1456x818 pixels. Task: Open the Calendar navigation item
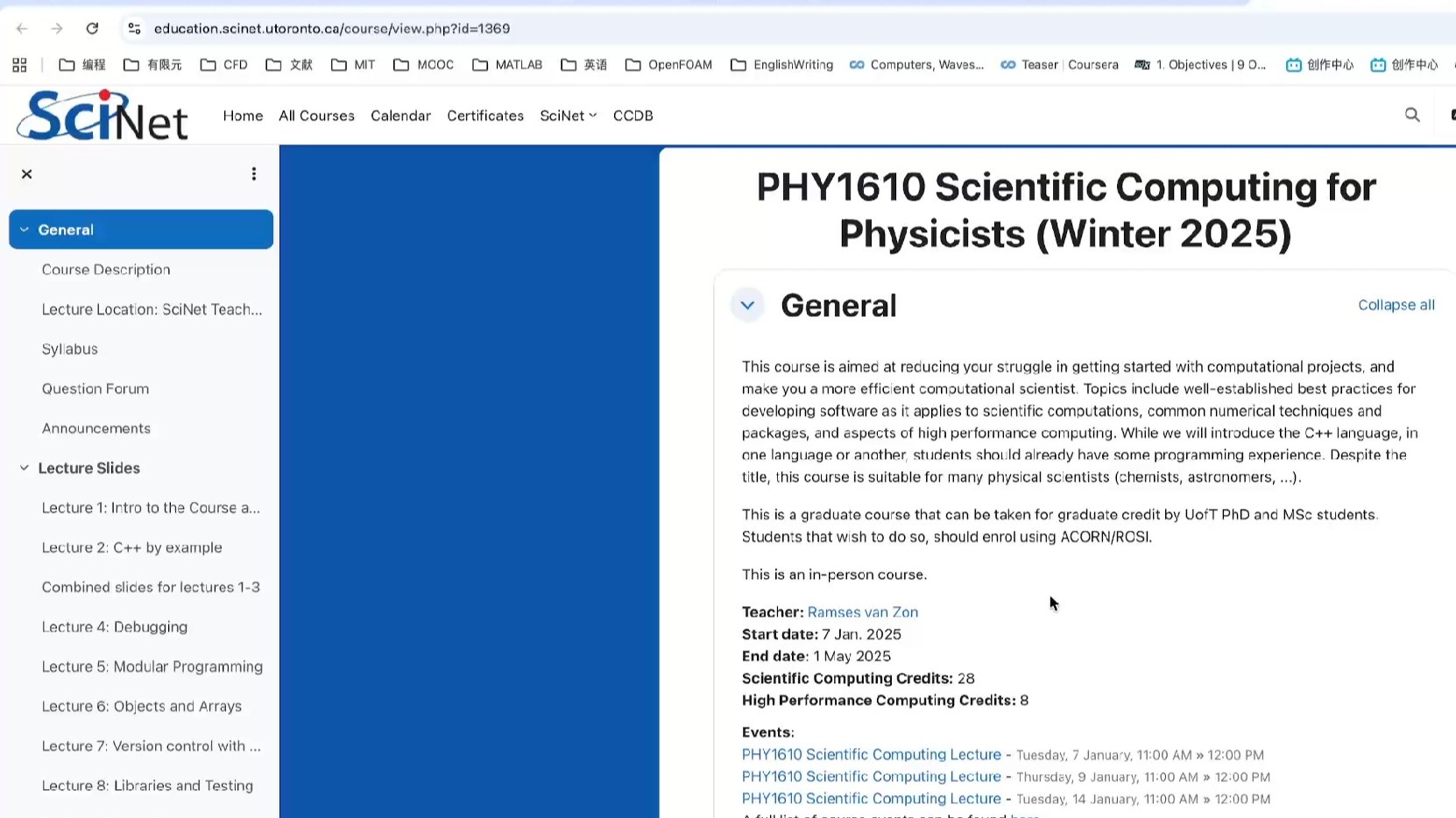(400, 116)
